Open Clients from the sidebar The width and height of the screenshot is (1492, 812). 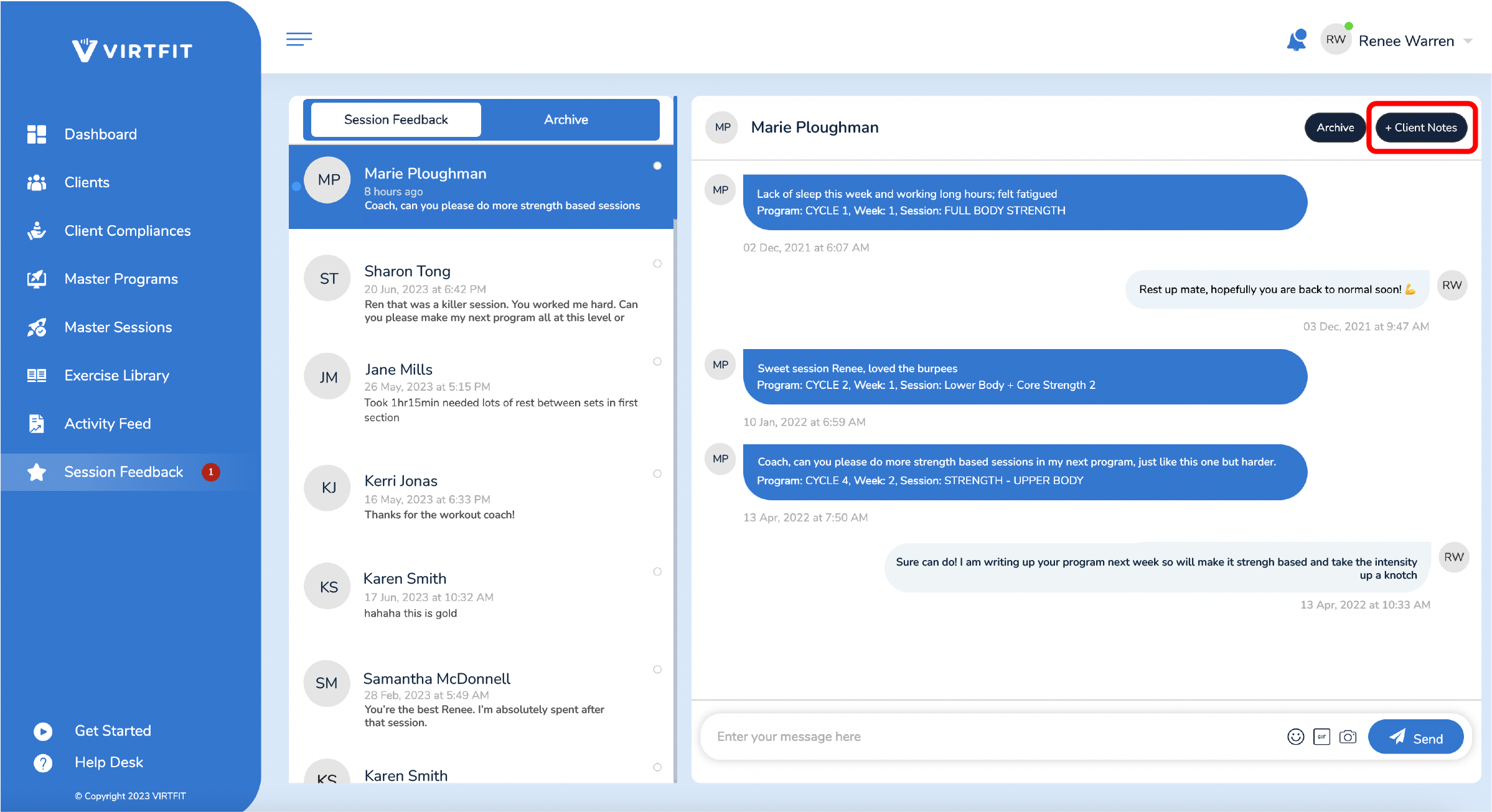pyautogui.click(x=87, y=182)
